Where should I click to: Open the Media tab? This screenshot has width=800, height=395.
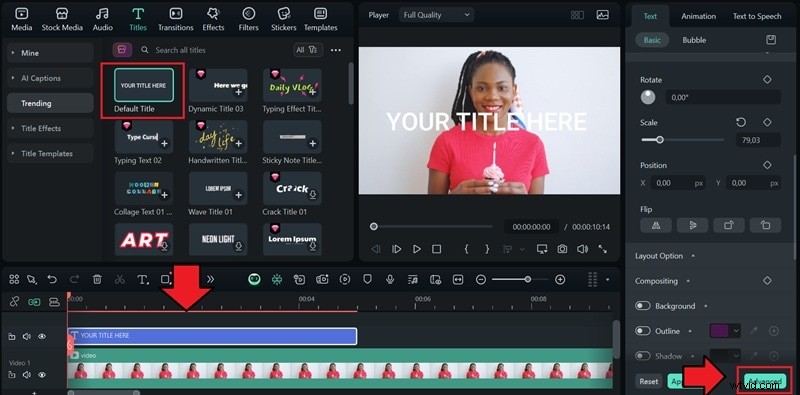pos(21,20)
